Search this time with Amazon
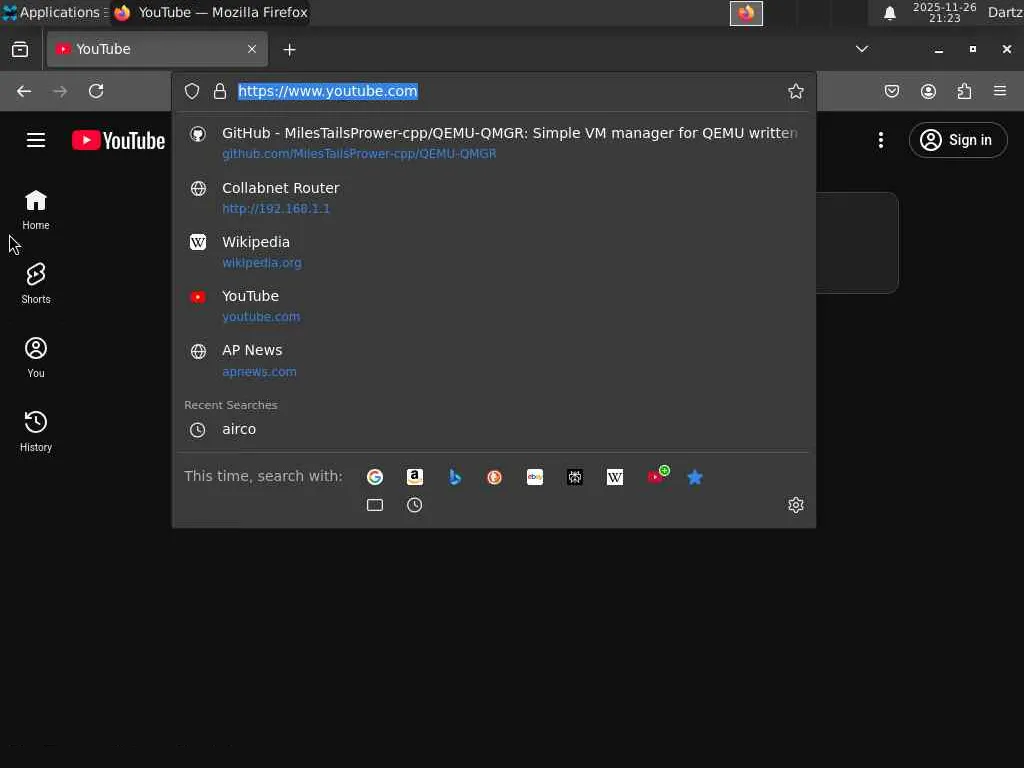This screenshot has height=768, width=1024. (415, 477)
